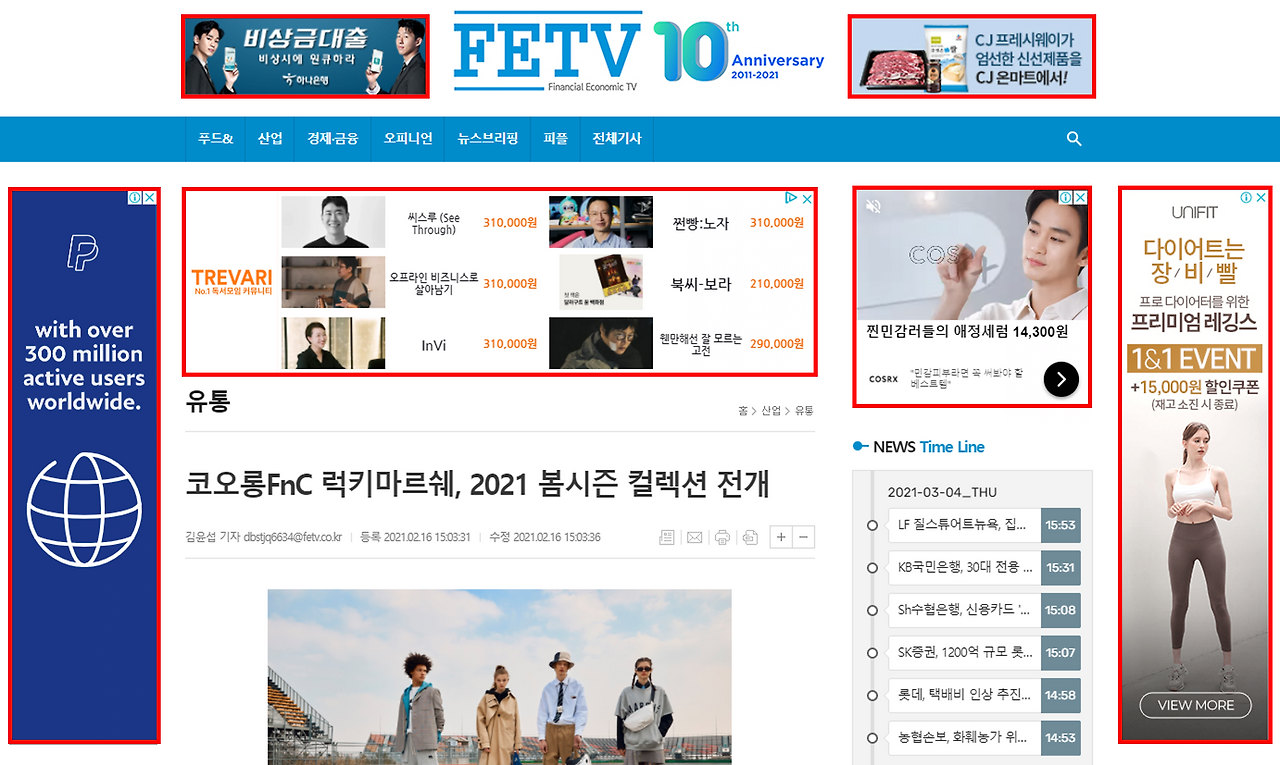Open the site search with the magnifier icon

pos(1073,139)
